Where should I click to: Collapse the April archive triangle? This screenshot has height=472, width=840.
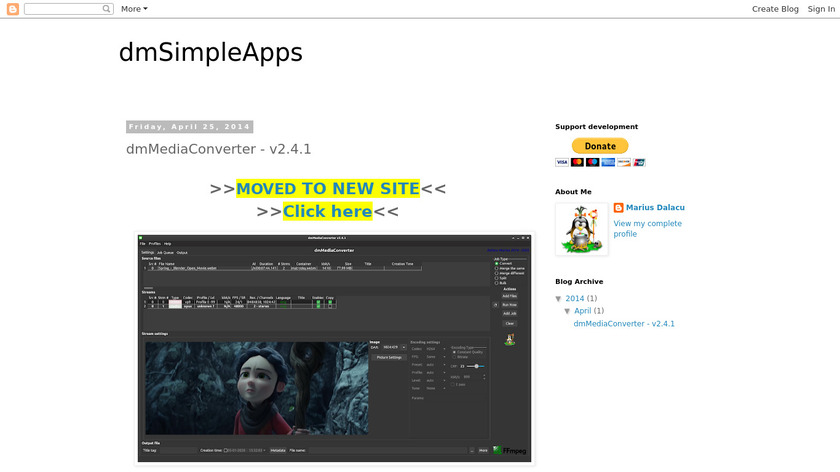coord(567,311)
